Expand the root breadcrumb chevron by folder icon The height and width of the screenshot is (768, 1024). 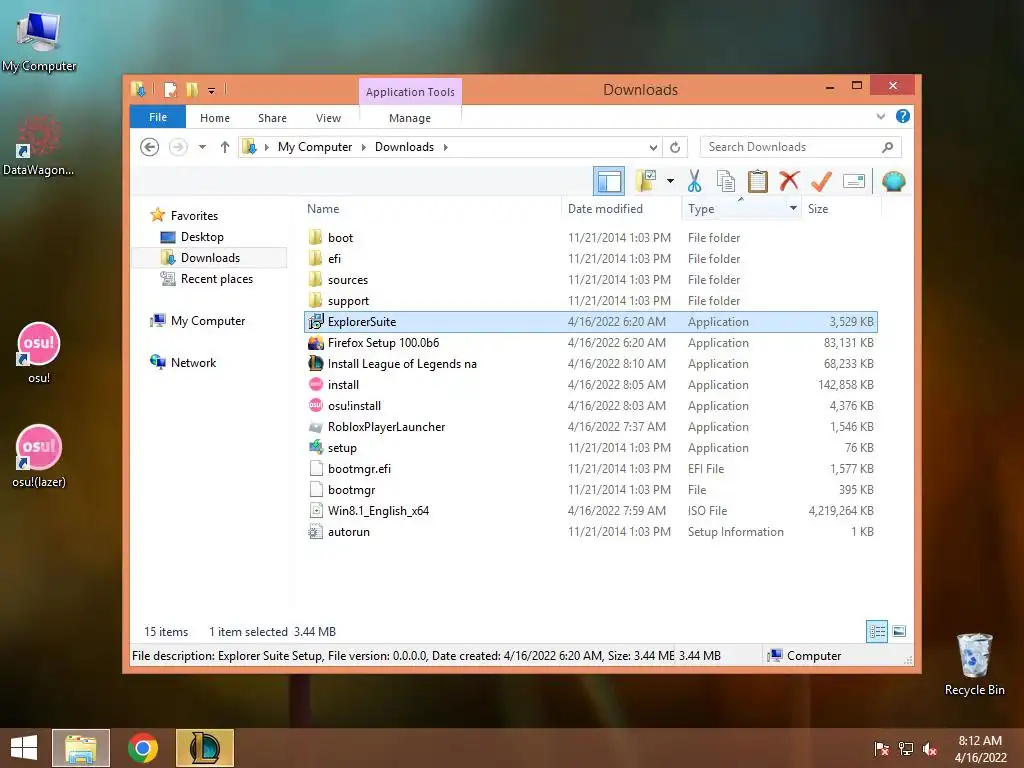pos(266,147)
